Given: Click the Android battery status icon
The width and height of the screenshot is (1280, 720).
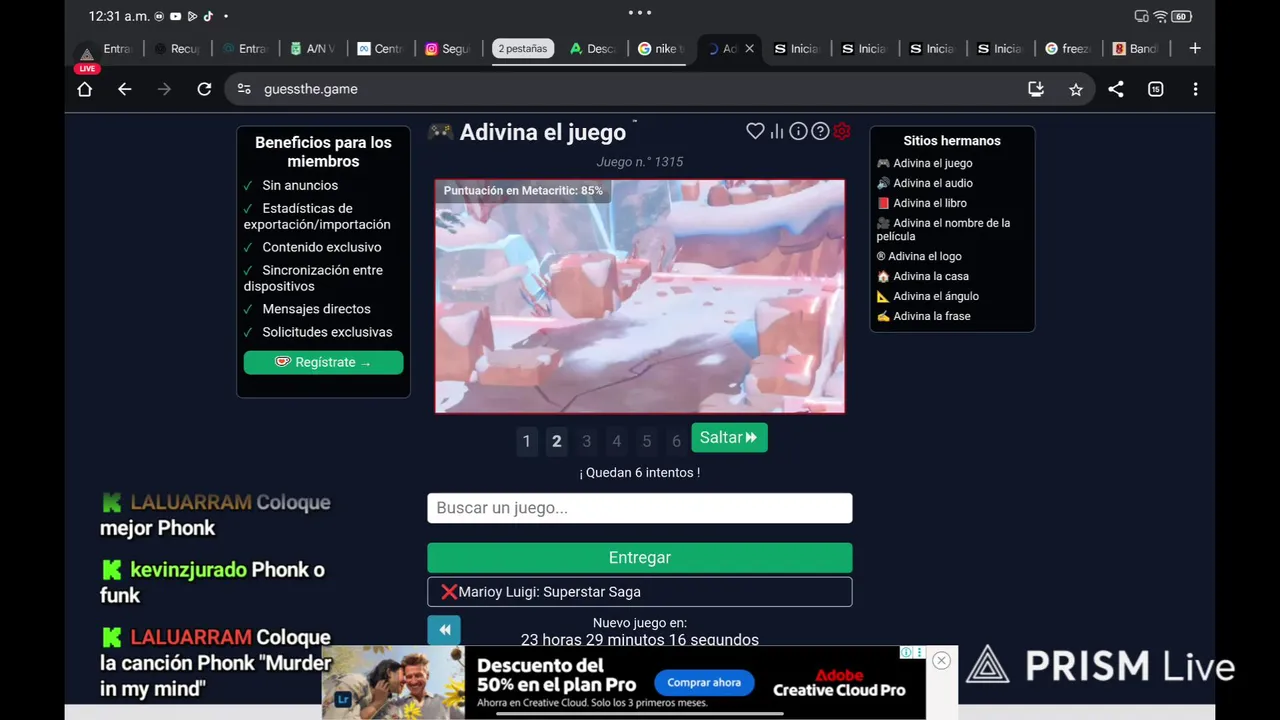Looking at the screenshot, I should 1181,16.
